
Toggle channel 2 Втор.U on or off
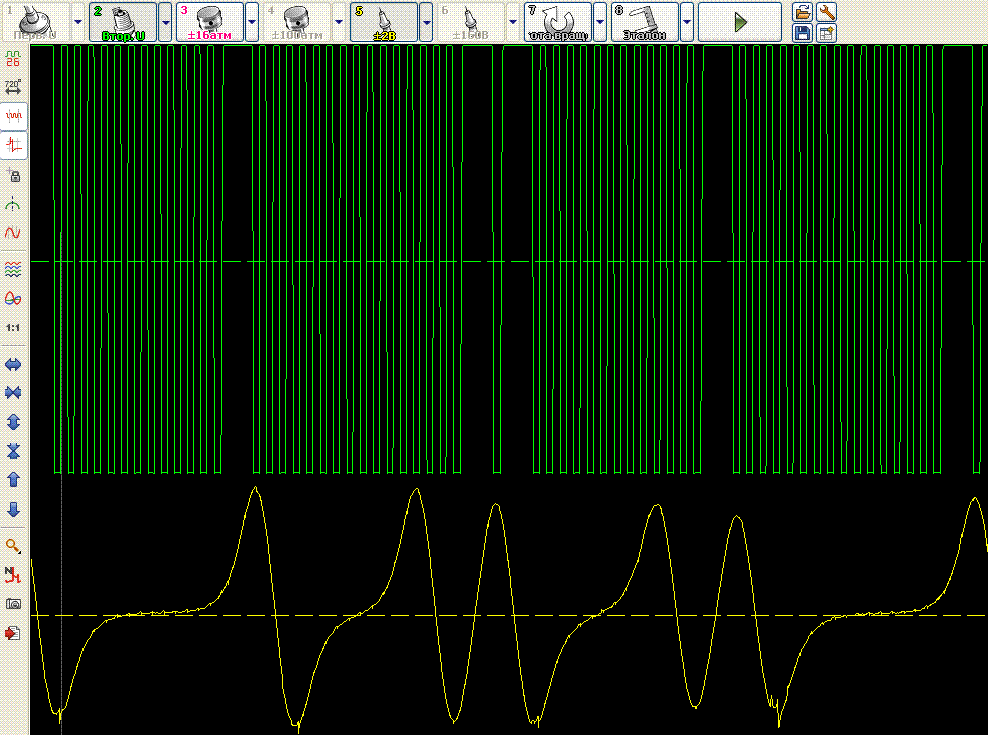(x=123, y=20)
